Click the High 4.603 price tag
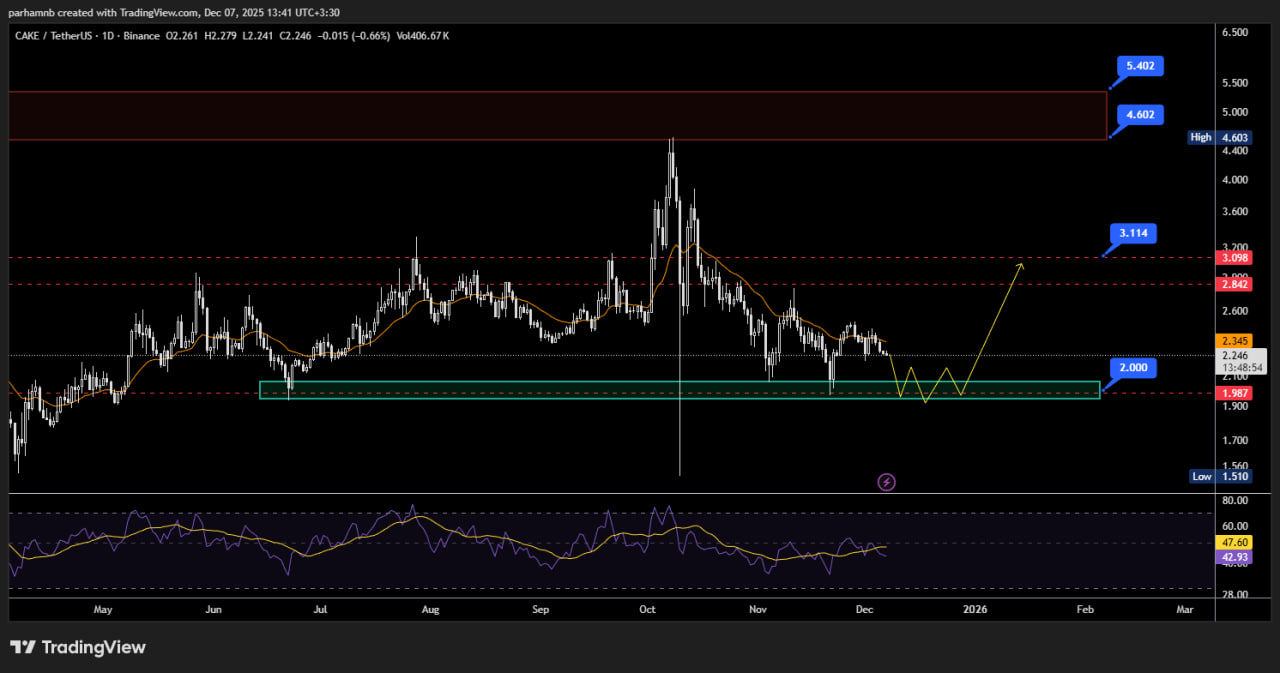The image size is (1280, 673). [x=1219, y=137]
